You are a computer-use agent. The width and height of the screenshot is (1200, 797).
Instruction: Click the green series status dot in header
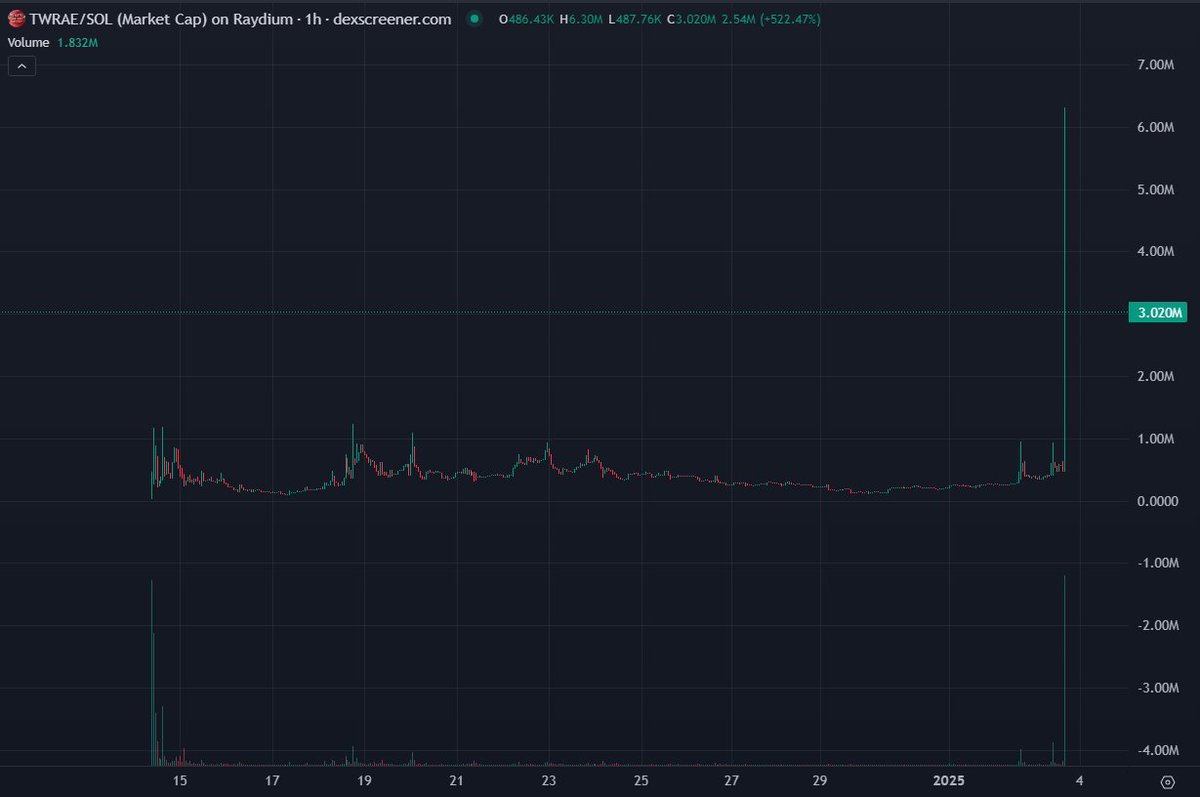point(476,18)
